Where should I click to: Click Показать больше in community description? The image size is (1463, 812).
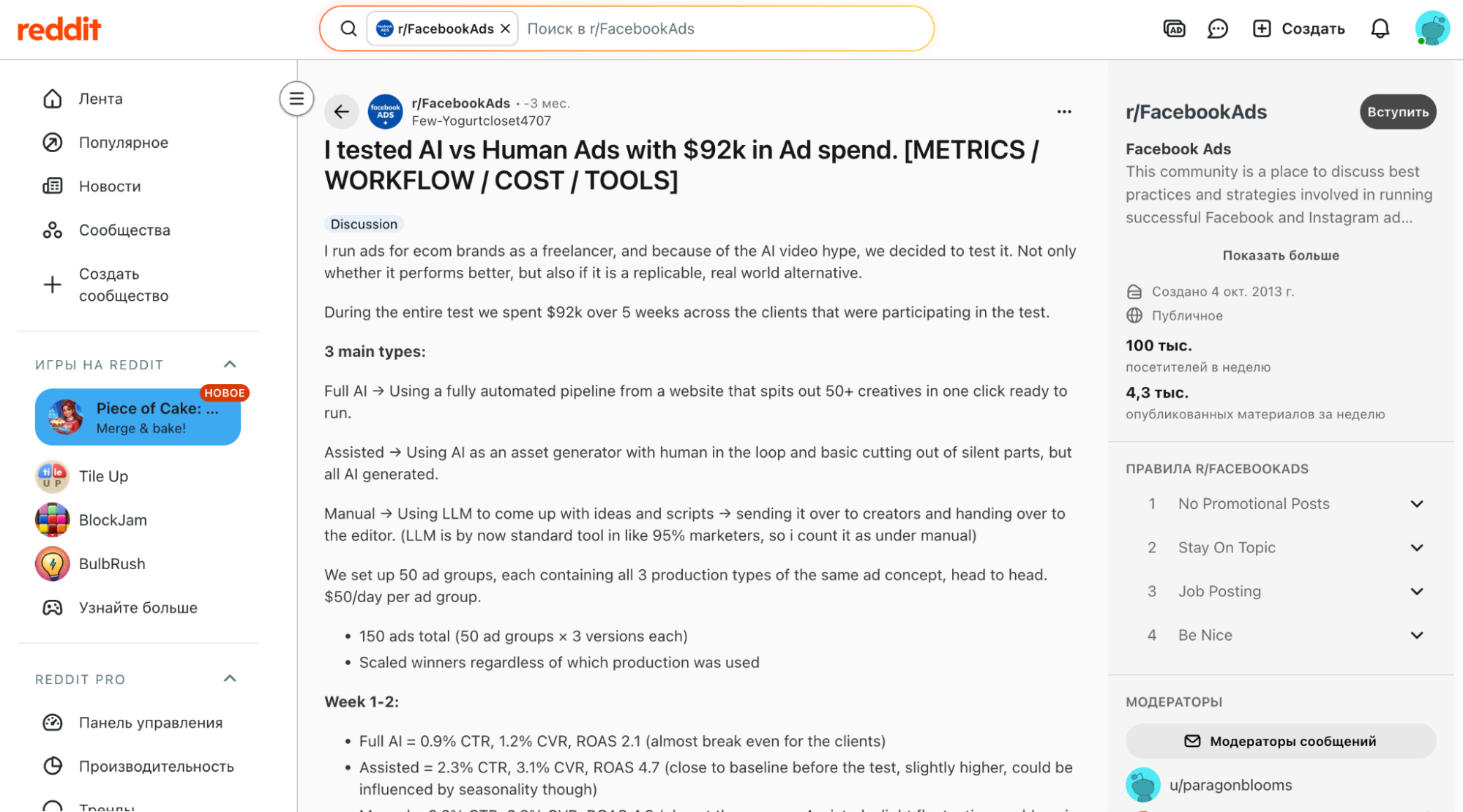coord(1281,255)
